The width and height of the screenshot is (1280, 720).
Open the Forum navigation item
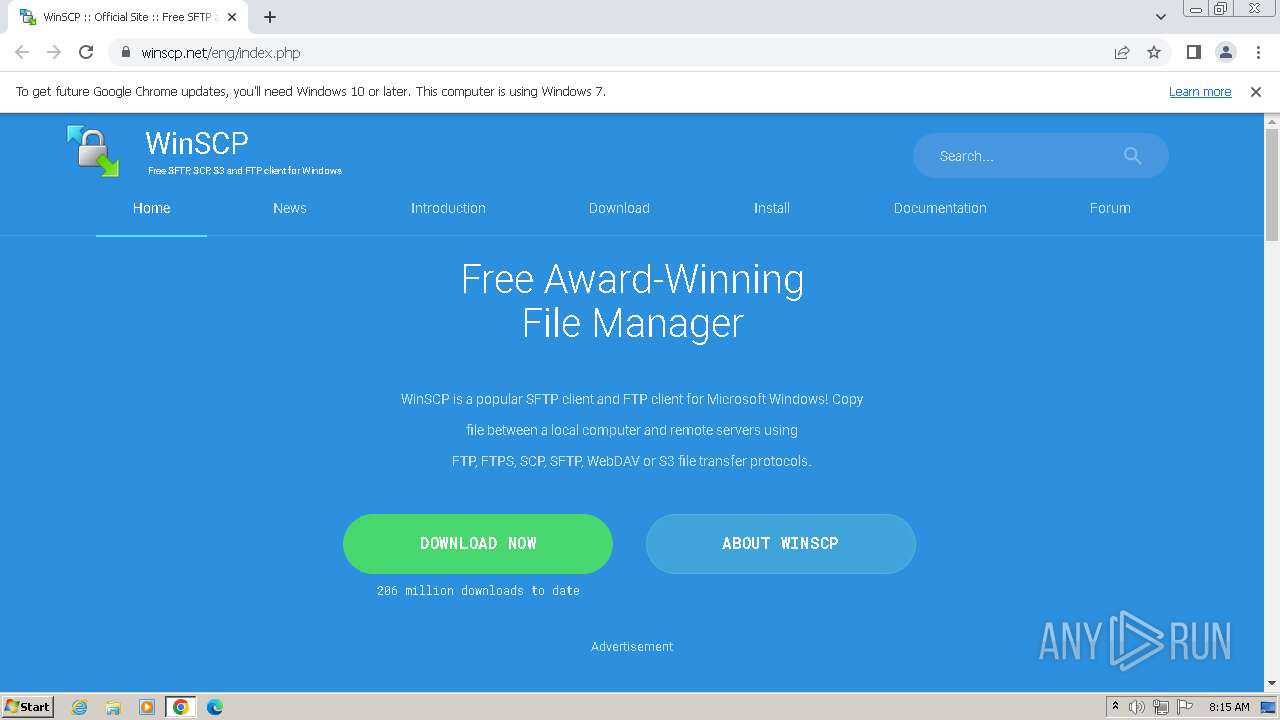1110,208
